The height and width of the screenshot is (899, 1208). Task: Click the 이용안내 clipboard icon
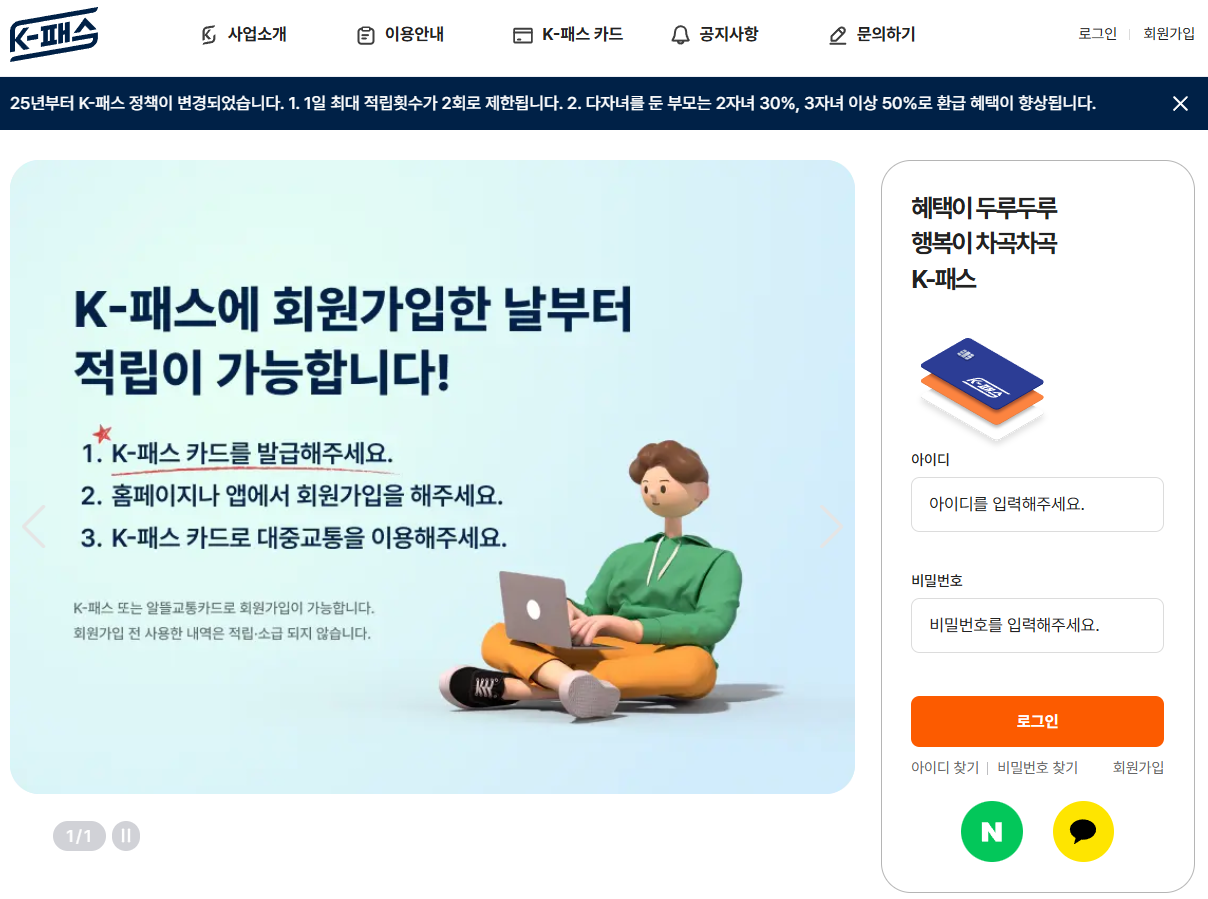coord(366,35)
